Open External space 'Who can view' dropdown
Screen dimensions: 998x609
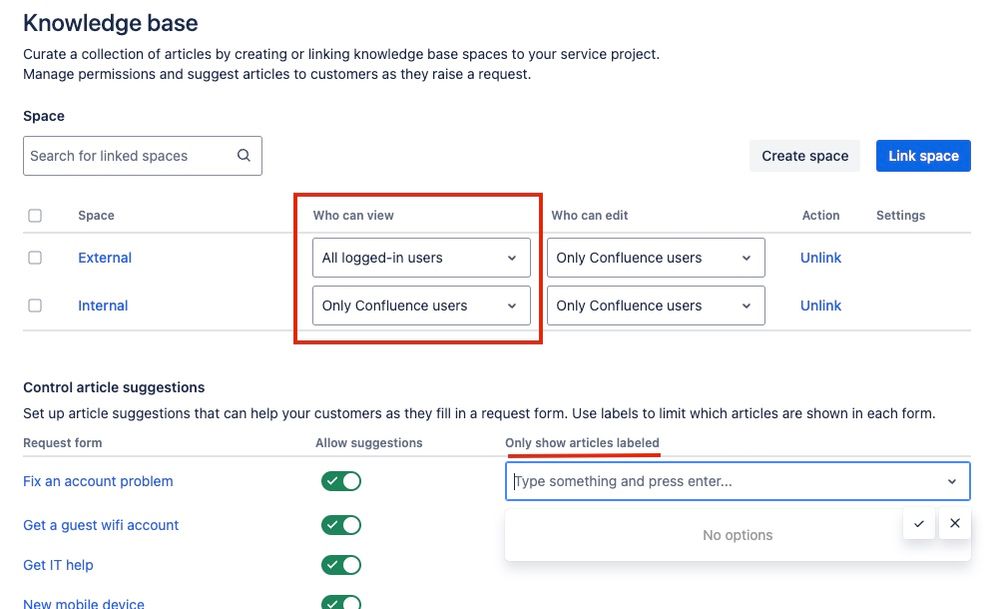421,258
